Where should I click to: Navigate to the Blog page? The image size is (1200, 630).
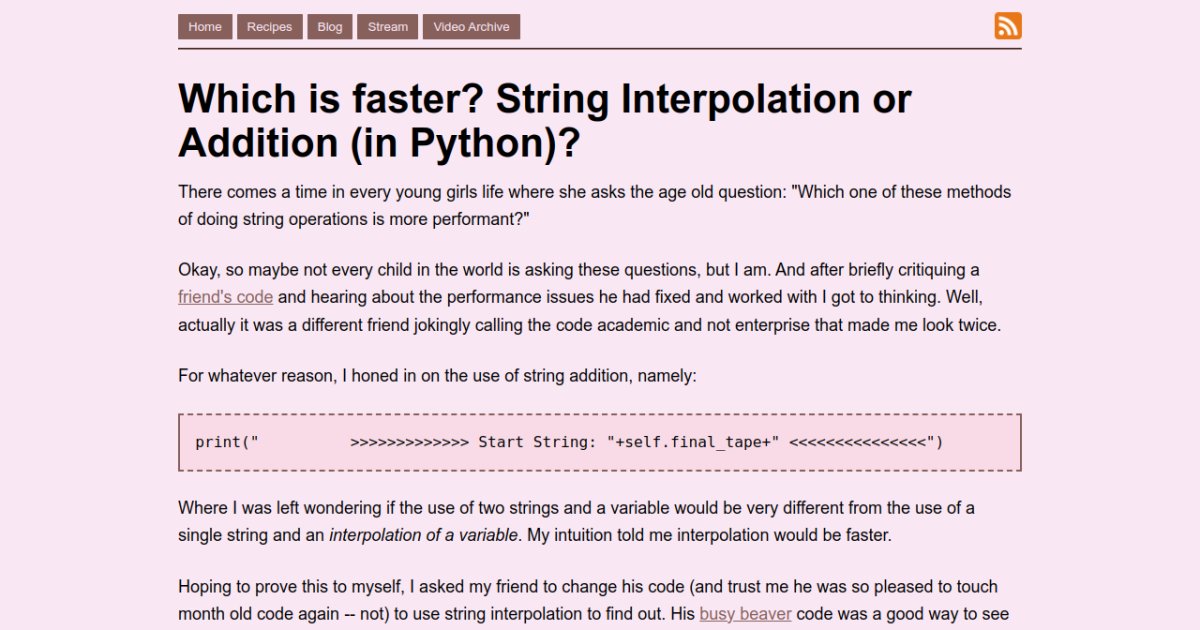(330, 27)
